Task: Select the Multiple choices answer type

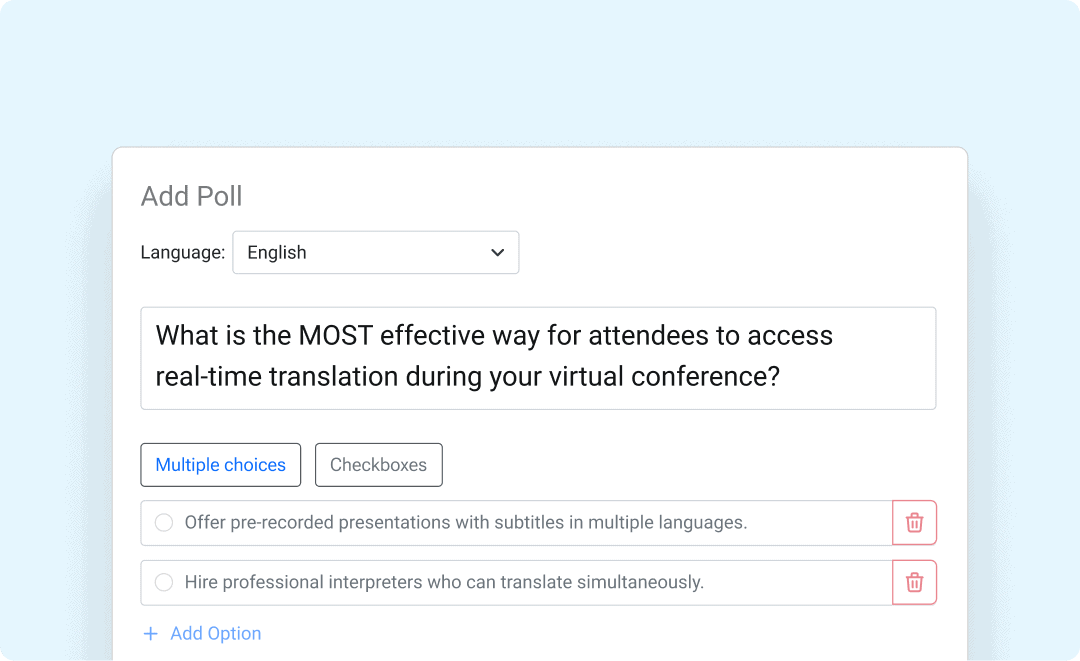Action: [220, 464]
